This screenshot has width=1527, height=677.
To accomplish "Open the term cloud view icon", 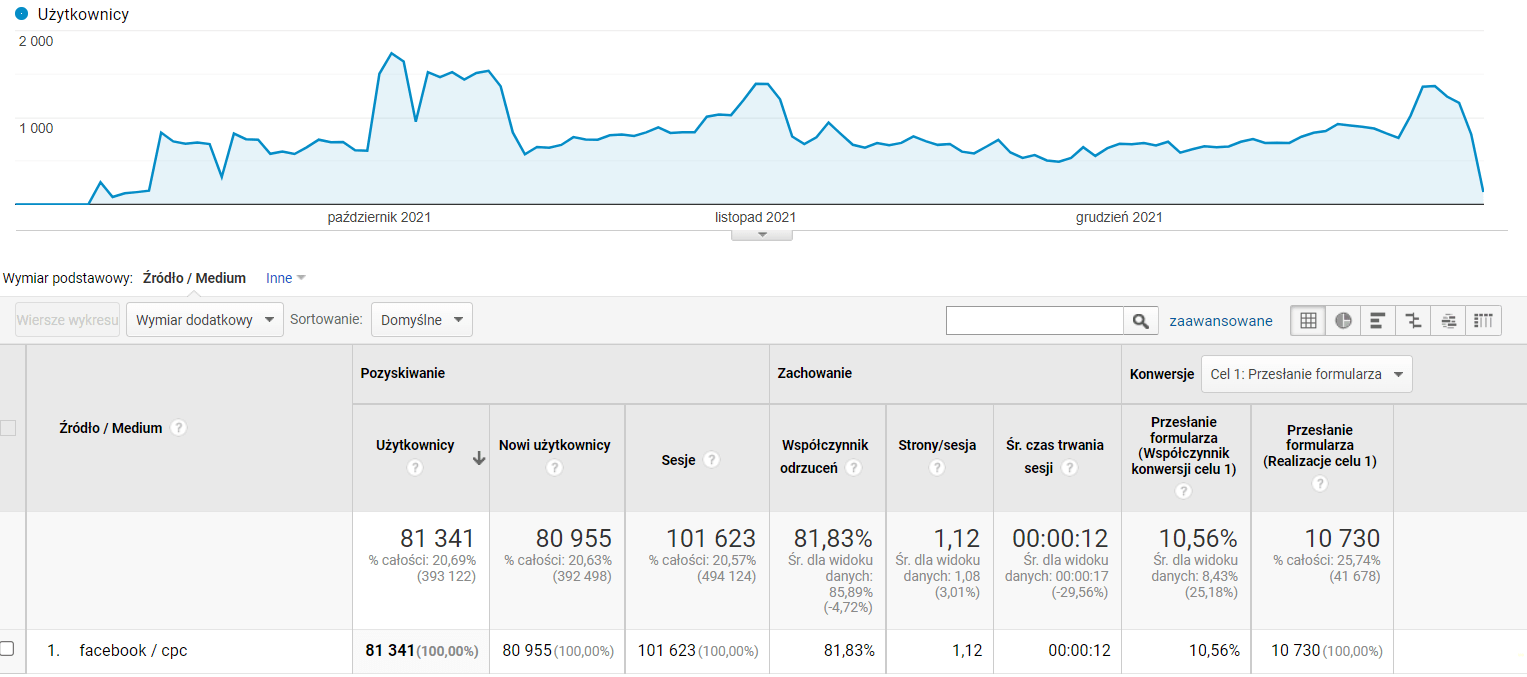I will tap(1448, 321).
